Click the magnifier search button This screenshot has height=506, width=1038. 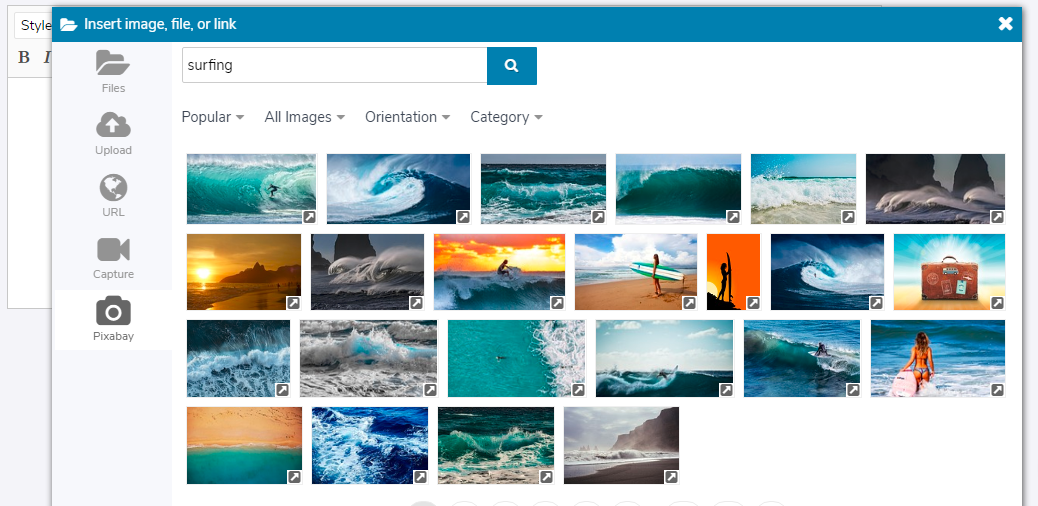pos(512,66)
